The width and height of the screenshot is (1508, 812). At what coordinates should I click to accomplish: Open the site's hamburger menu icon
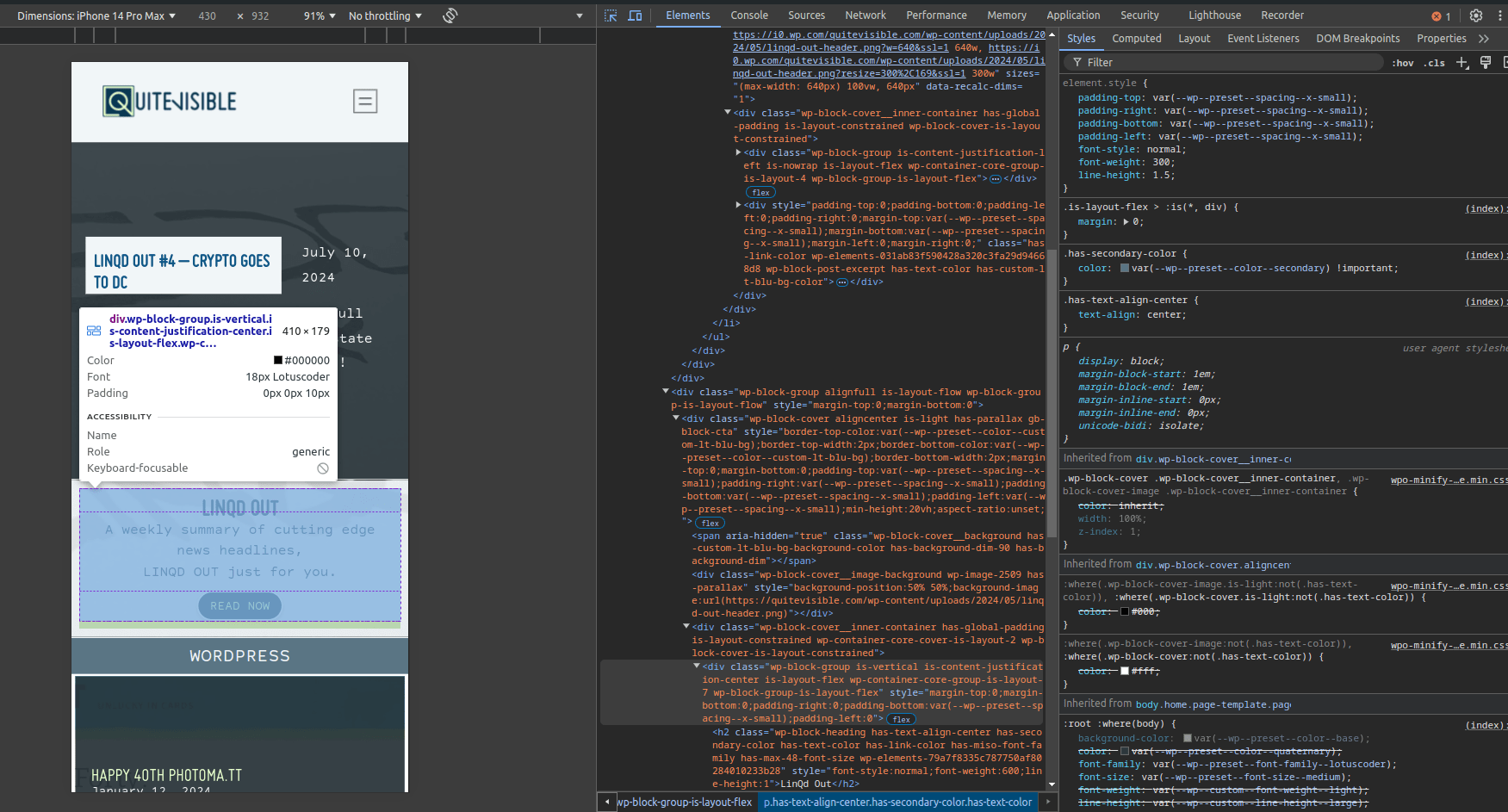[x=365, y=102]
